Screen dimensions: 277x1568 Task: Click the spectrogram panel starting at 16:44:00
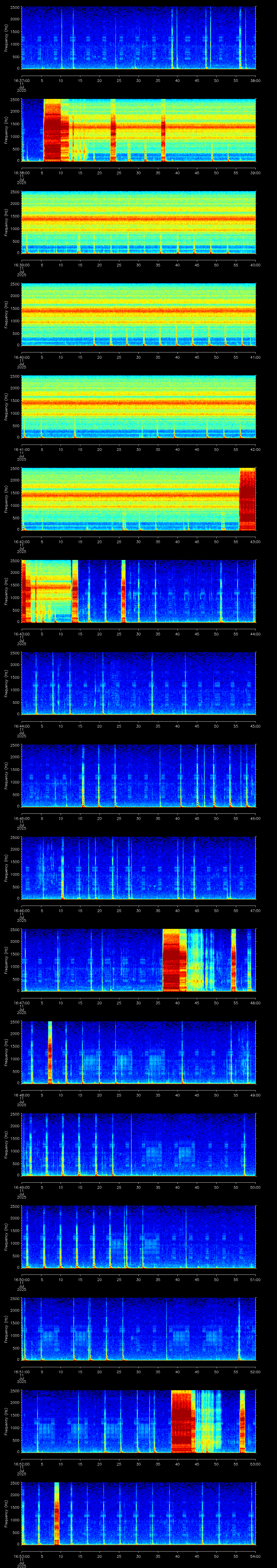pyautogui.click(x=138, y=683)
